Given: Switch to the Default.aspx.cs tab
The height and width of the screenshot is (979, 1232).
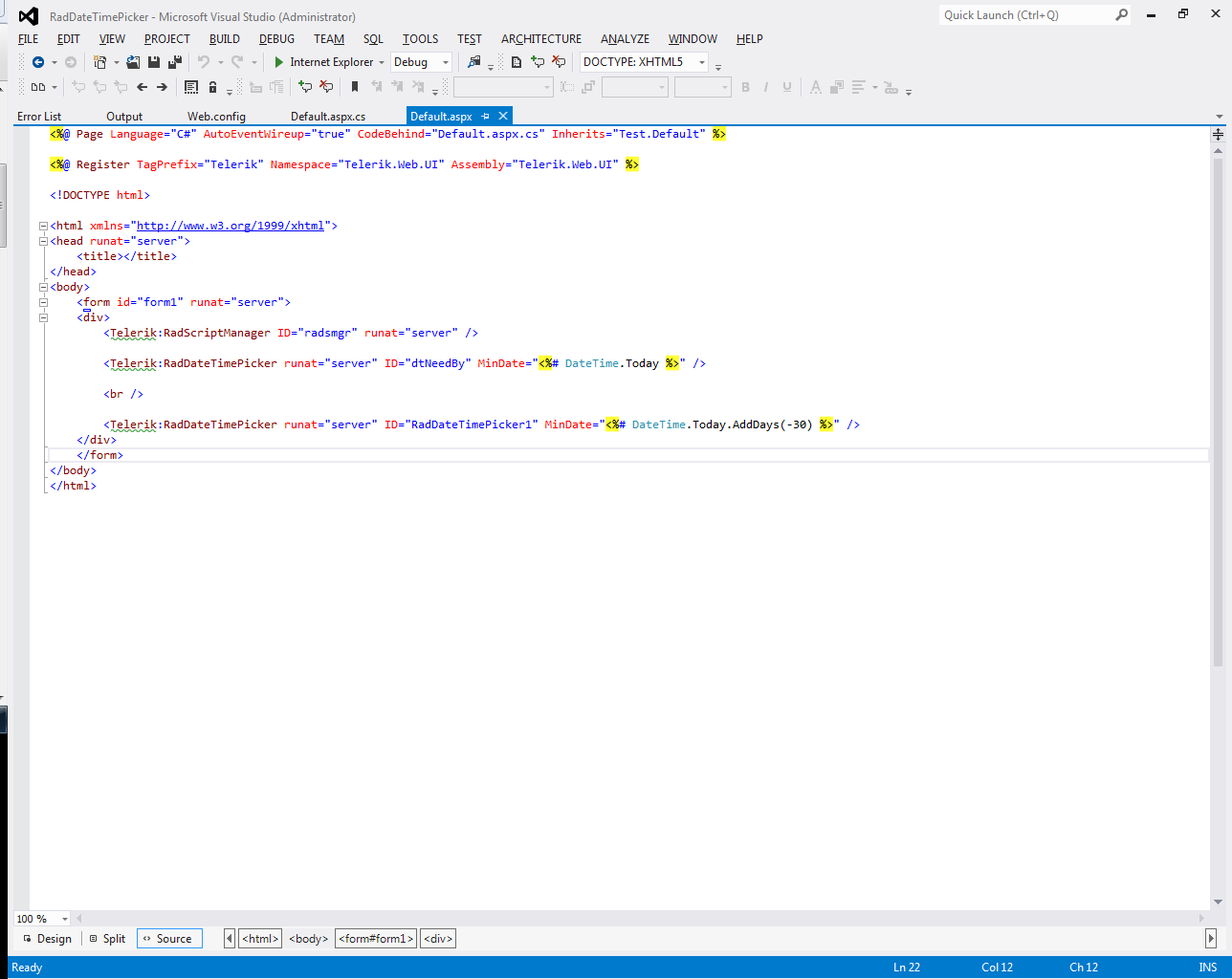Looking at the screenshot, I should 328,117.
